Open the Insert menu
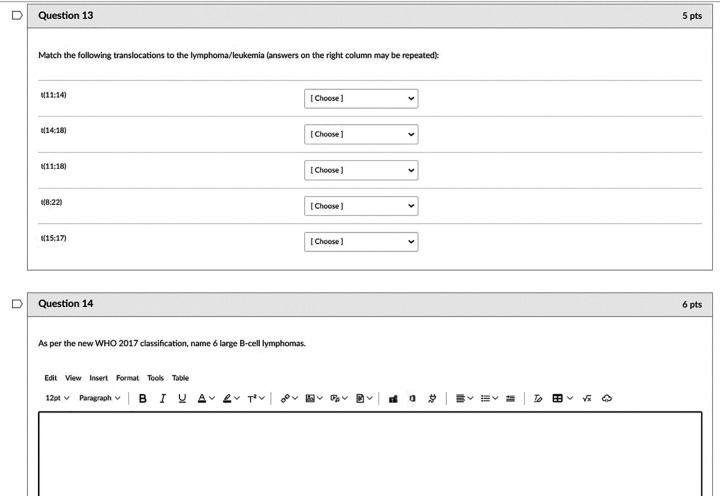Screen dimensions: 720x496 99,378
